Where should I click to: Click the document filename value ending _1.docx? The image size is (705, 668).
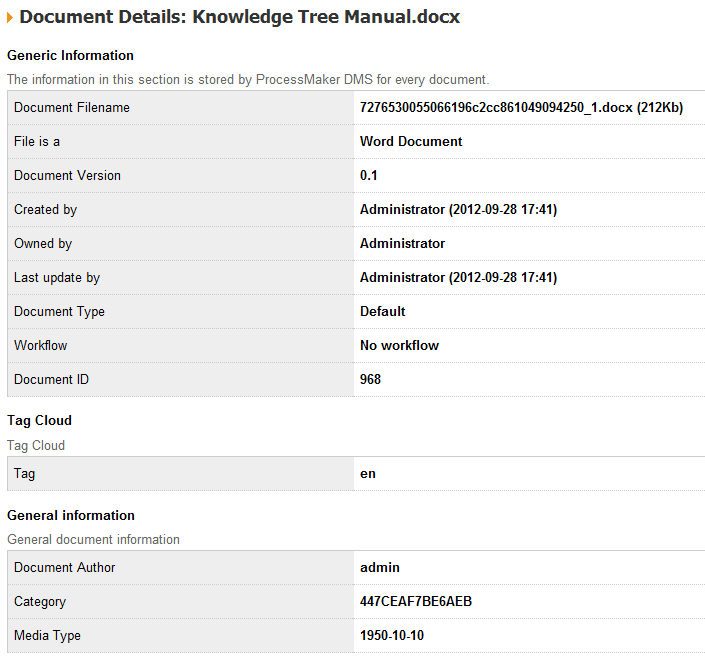(520, 107)
